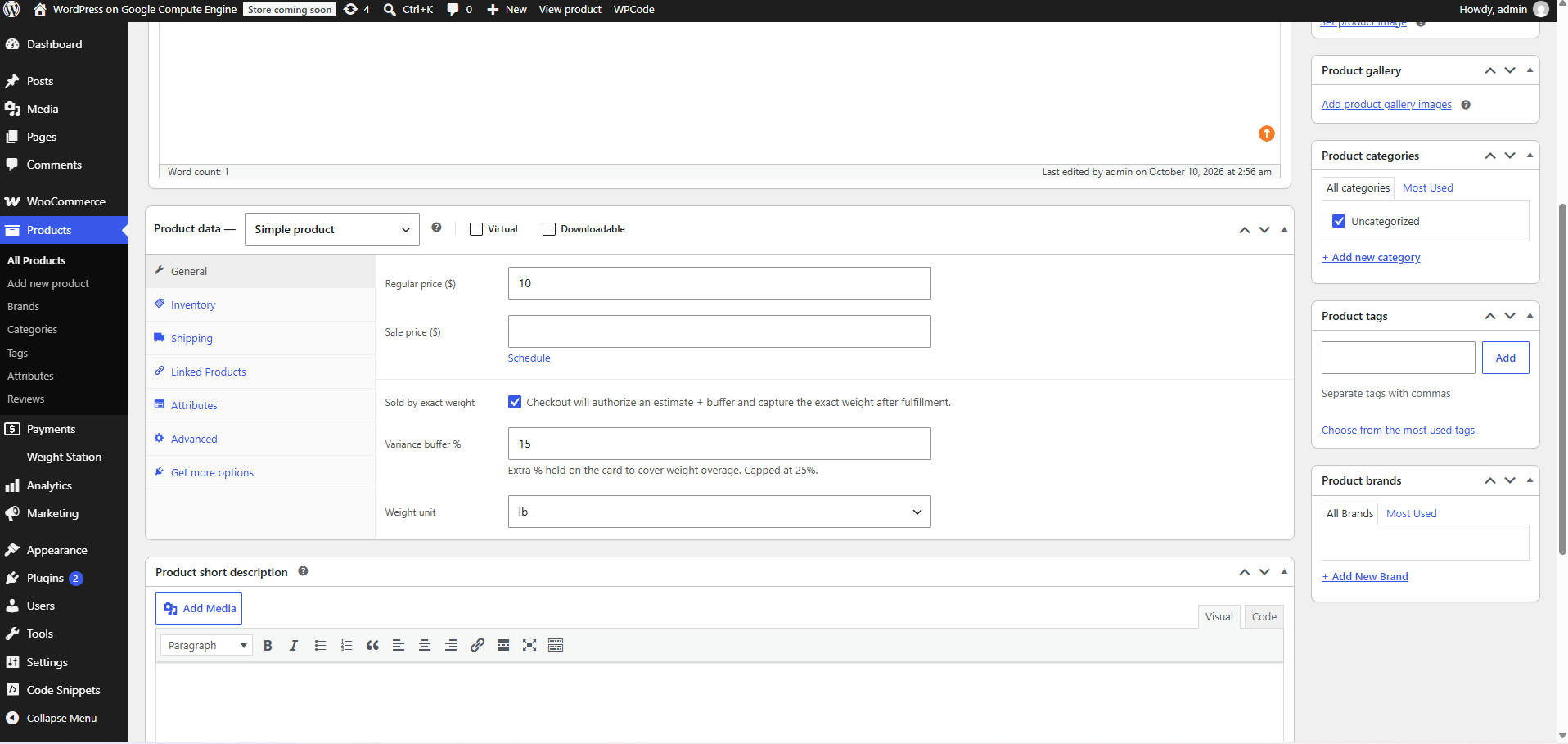
Task: Collapse the Product categories panel
Action: [x=1530, y=156]
